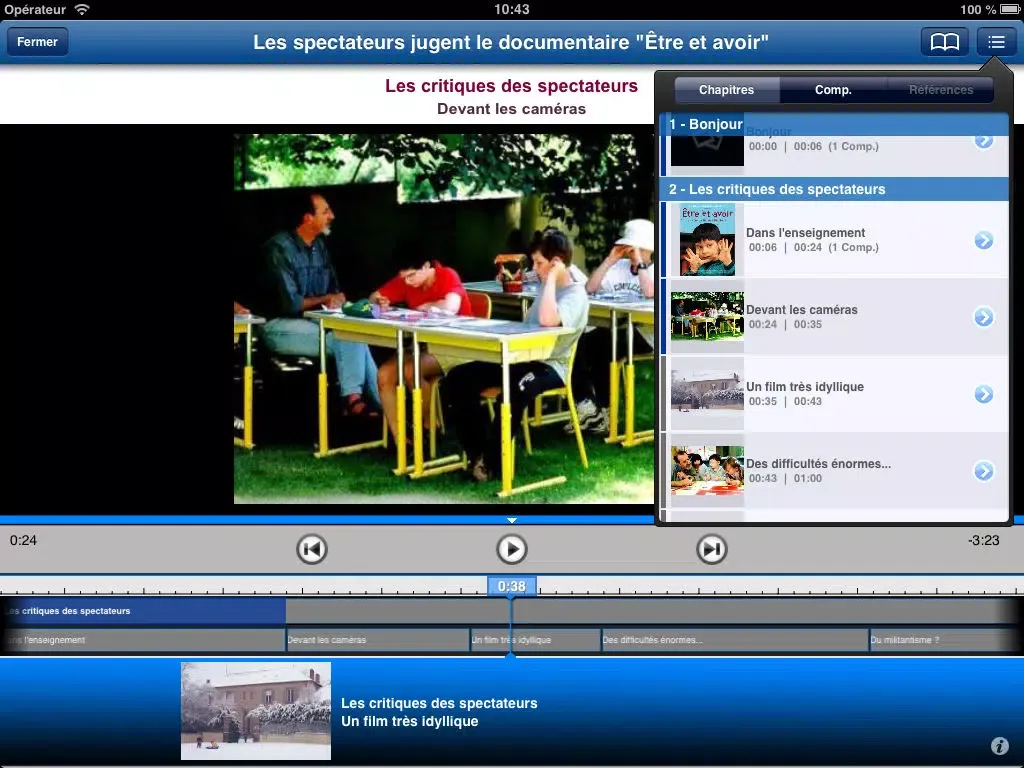Tap Devant les caméras list title
Screen dimensions: 1024x768
[801, 310]
